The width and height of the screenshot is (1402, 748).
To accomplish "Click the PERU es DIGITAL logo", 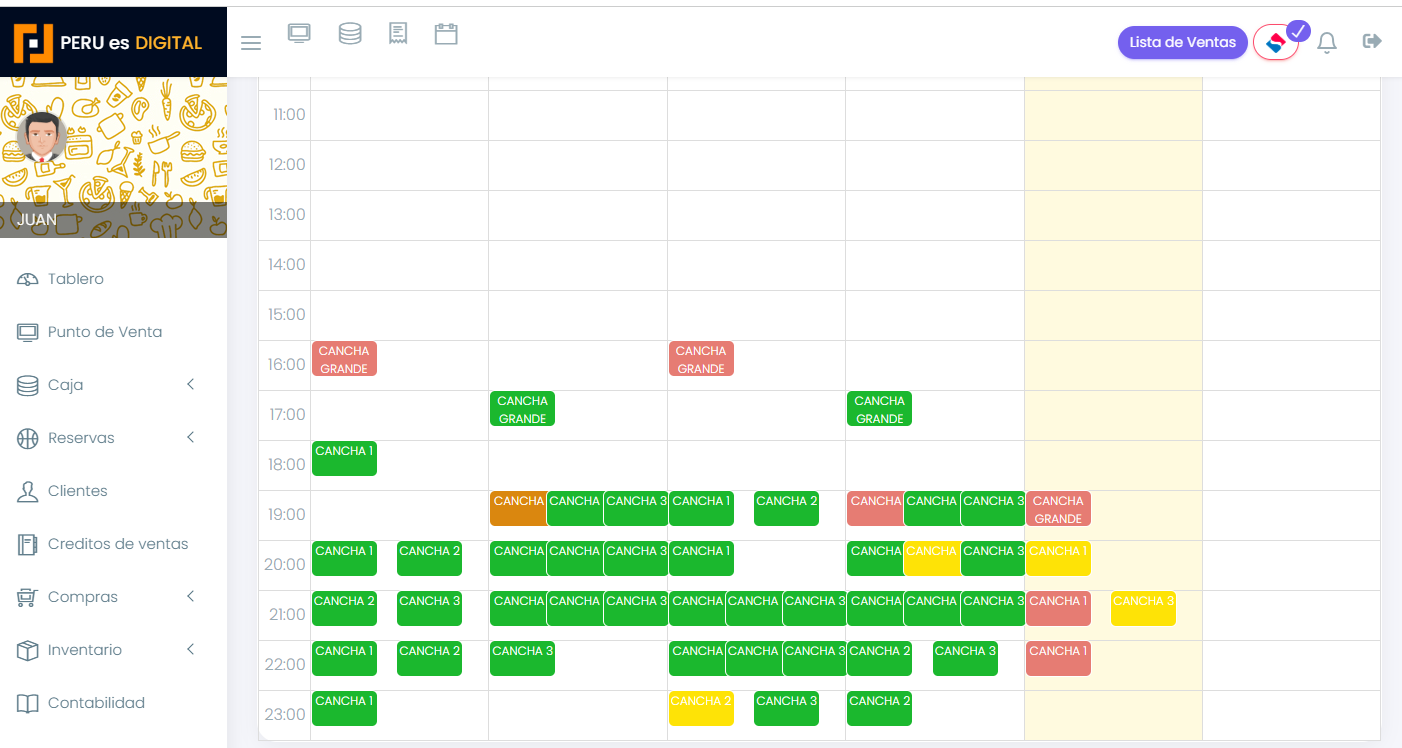I will point(108,42).
